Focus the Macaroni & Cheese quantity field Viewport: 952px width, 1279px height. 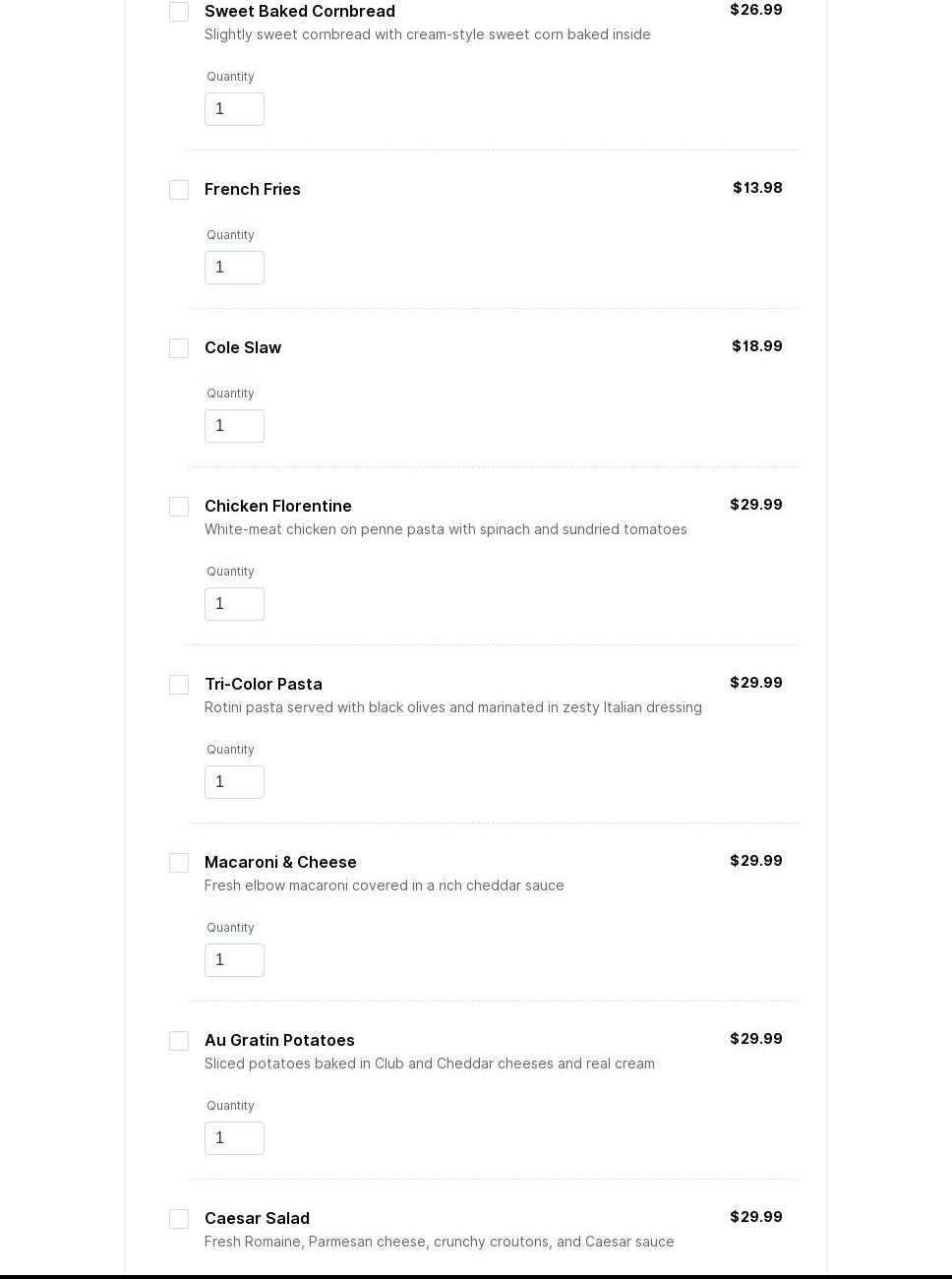click(234, 960)
